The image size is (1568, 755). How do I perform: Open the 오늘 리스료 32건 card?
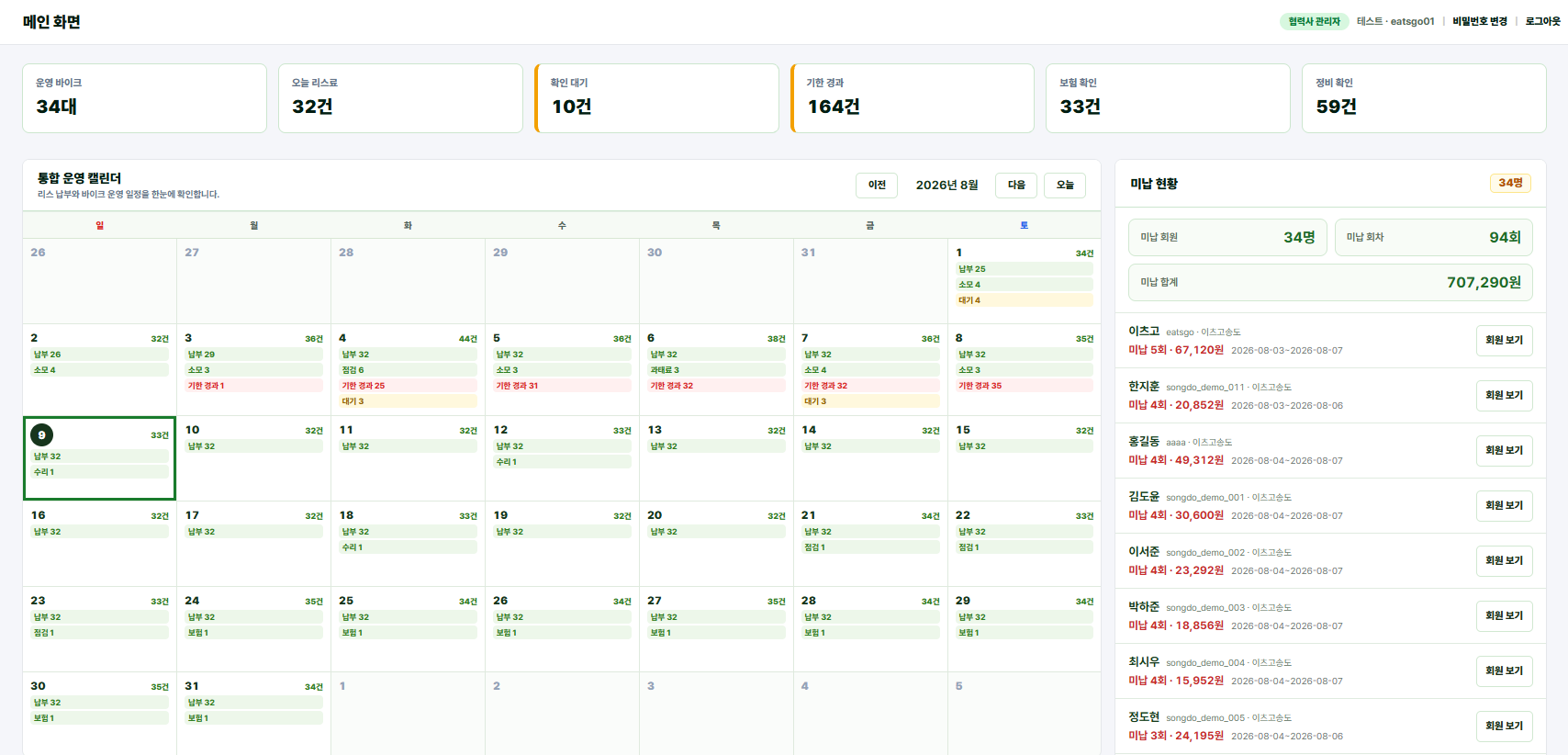(x=400, y=98)
